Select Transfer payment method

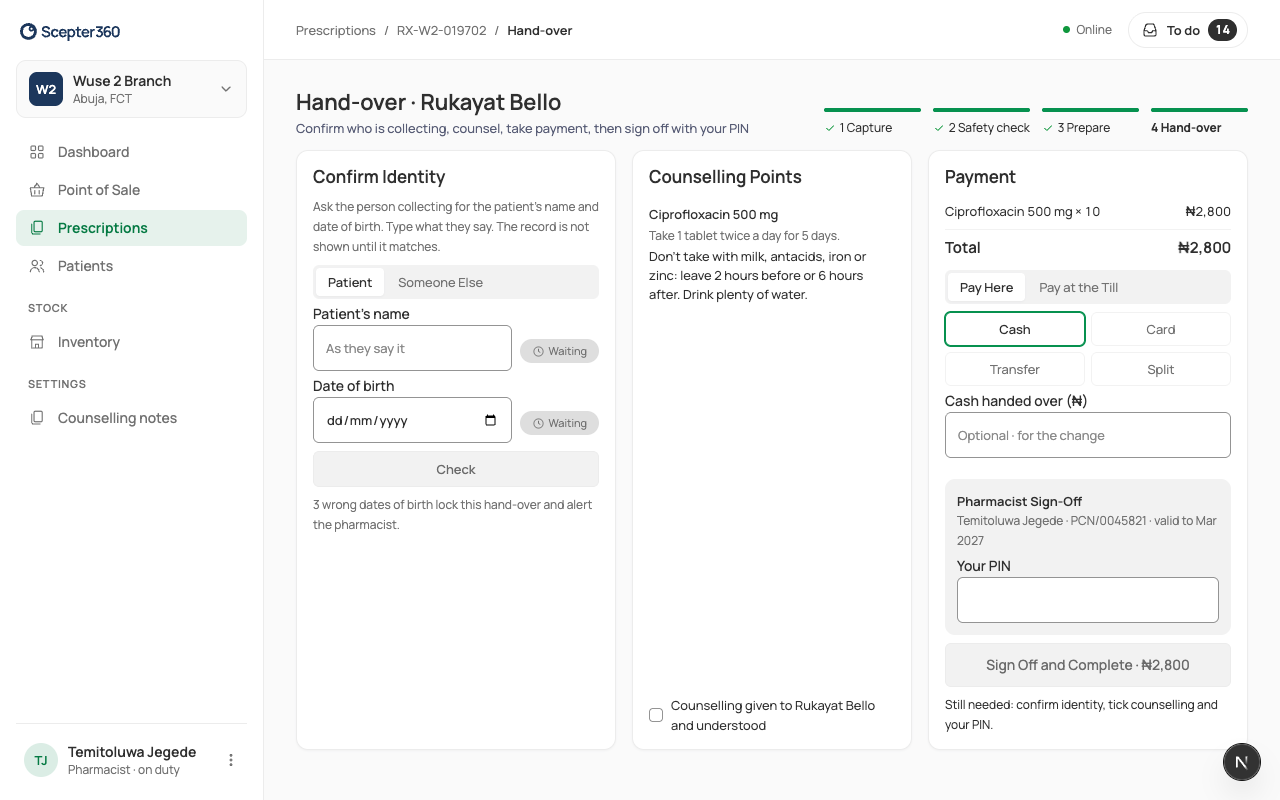(1015, 369)
